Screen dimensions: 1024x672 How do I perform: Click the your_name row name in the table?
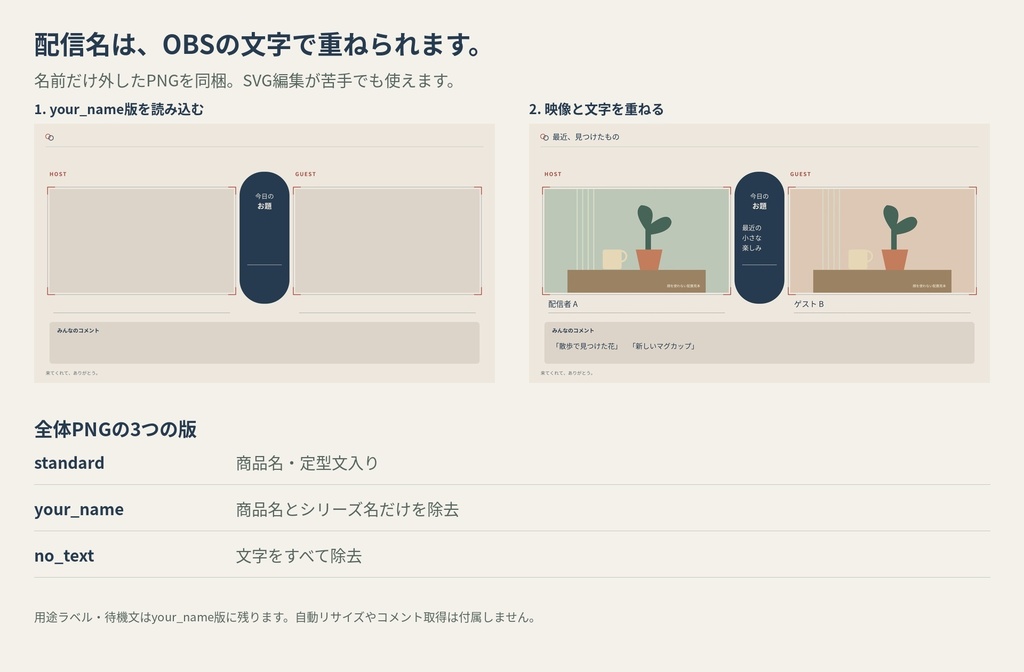79,509
